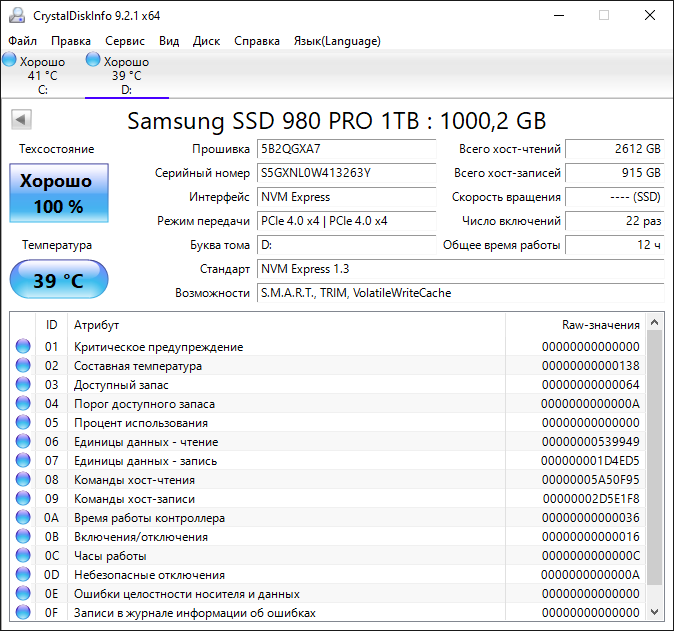The height and width of the screenshot is (631, 674).
Task: Click status orb of attribute 0A row
Action: pos(23,518)
